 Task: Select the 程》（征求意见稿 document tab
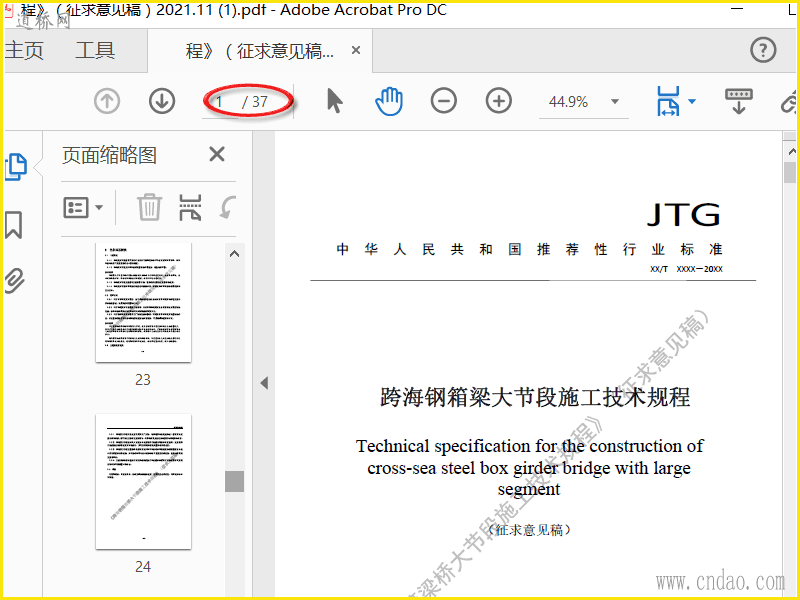coord(260,51)
